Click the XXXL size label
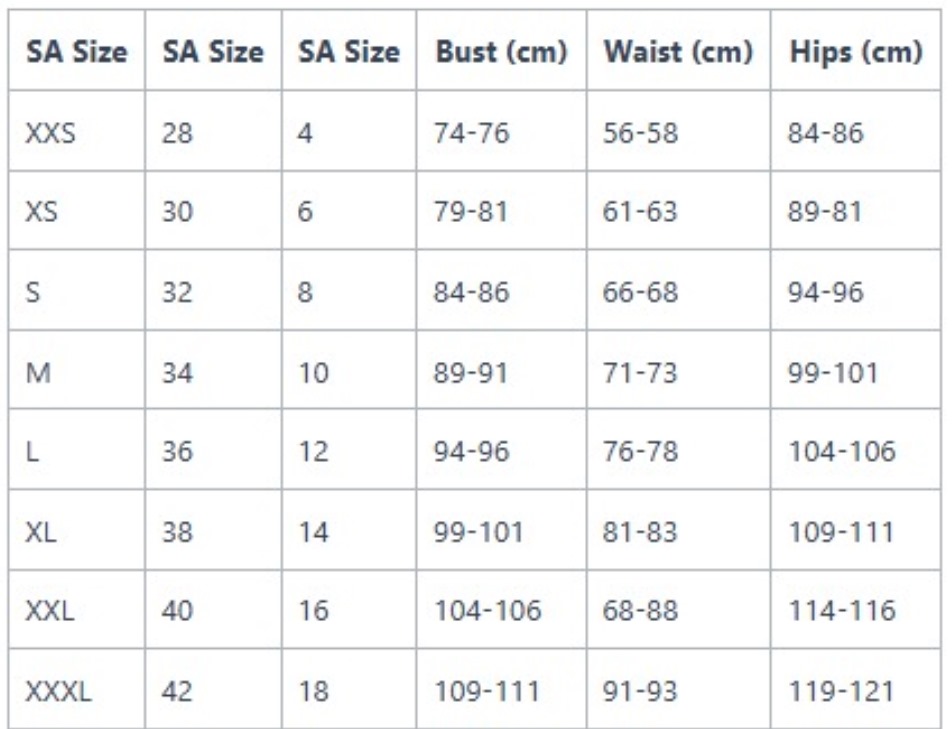The height and width of the screenshot is (729, 952). (x=58, y=691)
